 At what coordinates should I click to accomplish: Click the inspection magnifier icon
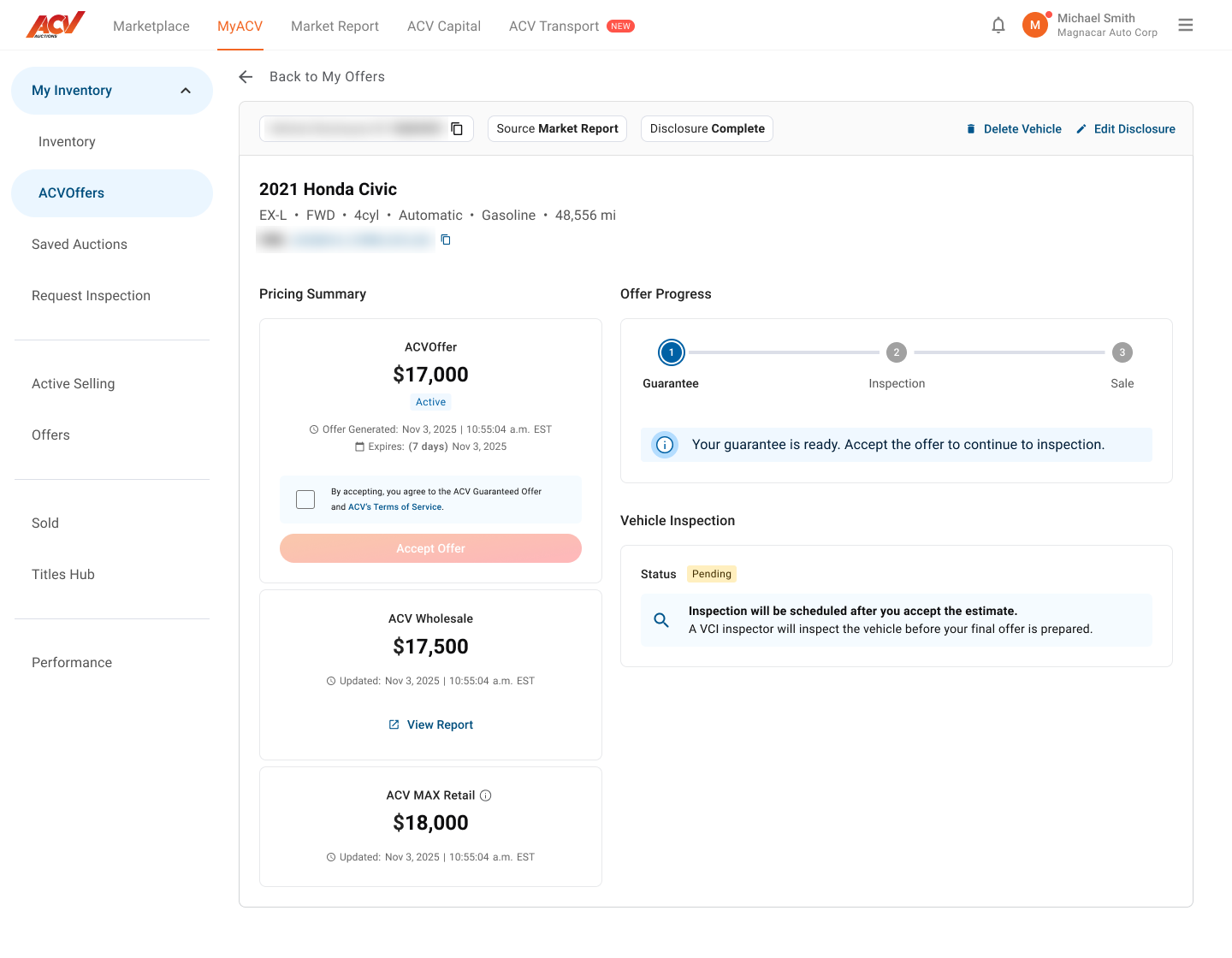pyautogui.click(x=661, y=620)
